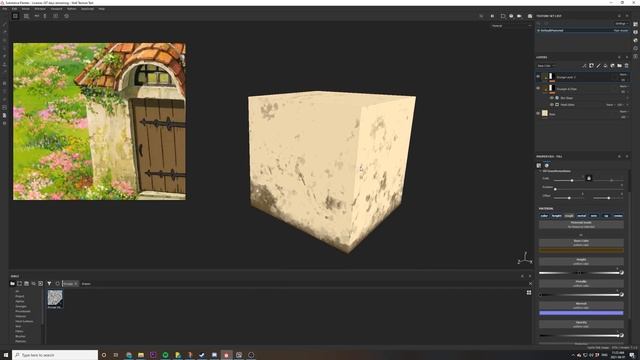Hide the second Grunge fill layer
Image resolution: width=640 pixels, height=360 pixels.
tap(538, 88)
